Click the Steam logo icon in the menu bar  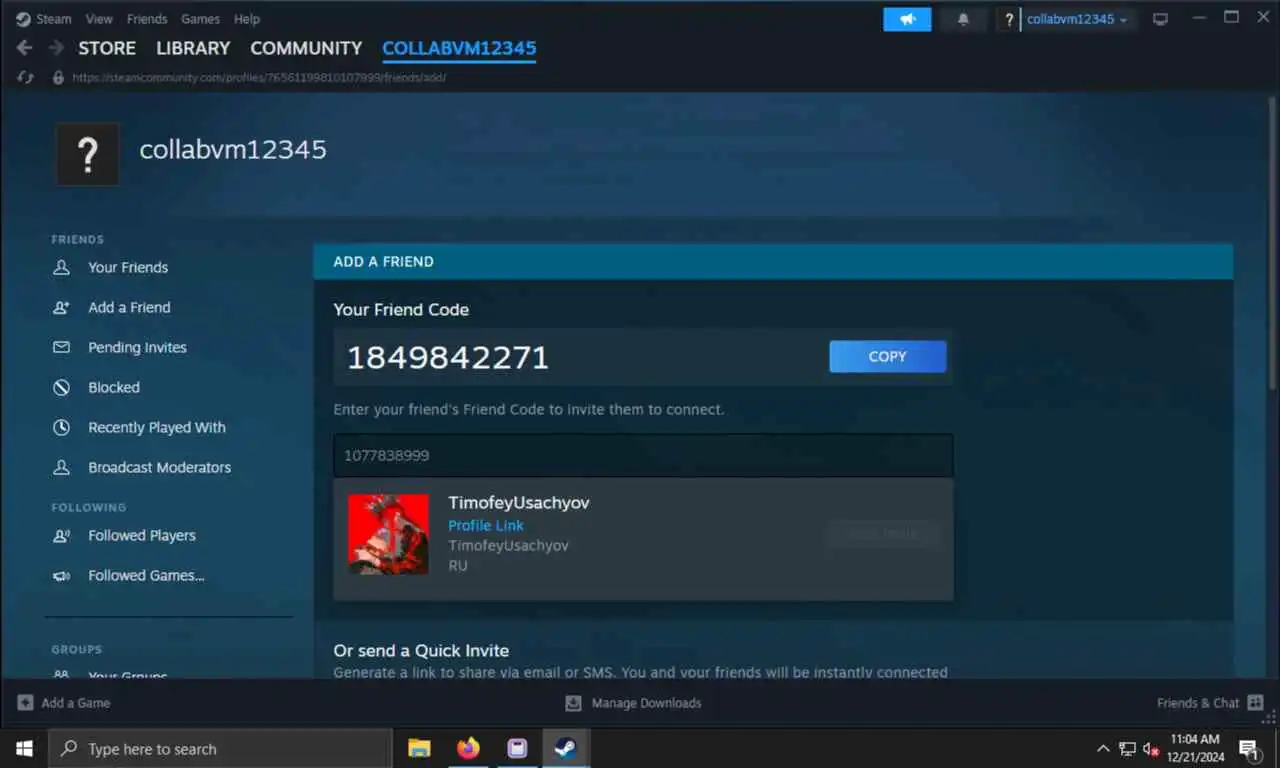click(x=23, y=19)
